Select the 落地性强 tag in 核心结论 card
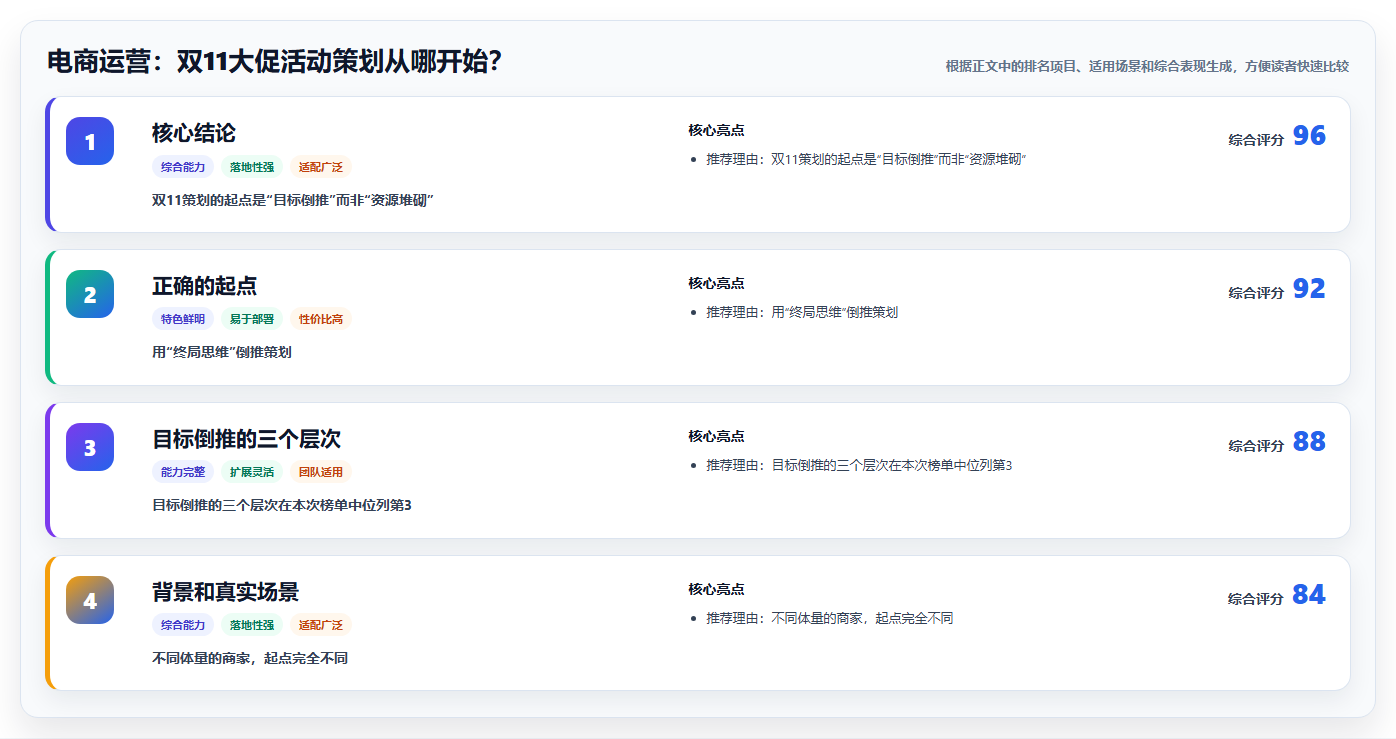Image resolution: width=1396 pixels, height=739 pixels. tap(252, 167)
